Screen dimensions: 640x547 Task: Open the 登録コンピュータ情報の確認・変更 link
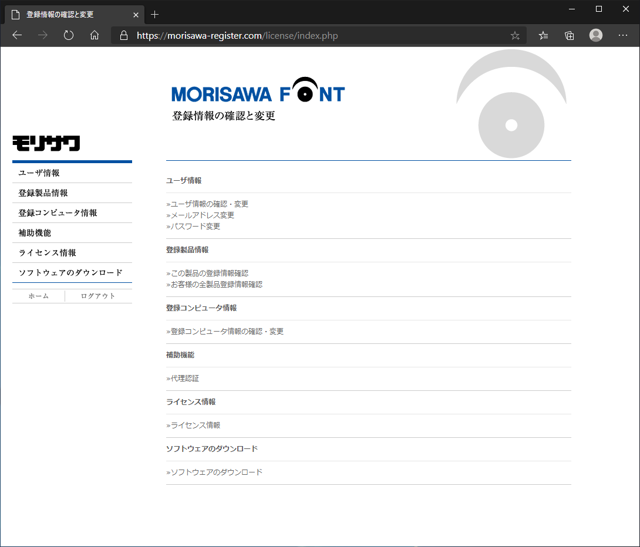[225, 331]
